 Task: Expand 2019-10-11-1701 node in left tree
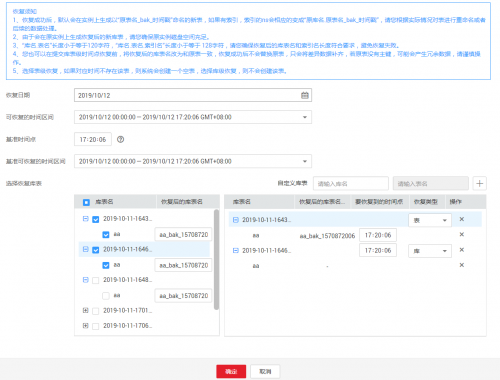click(x=86, y=310)
